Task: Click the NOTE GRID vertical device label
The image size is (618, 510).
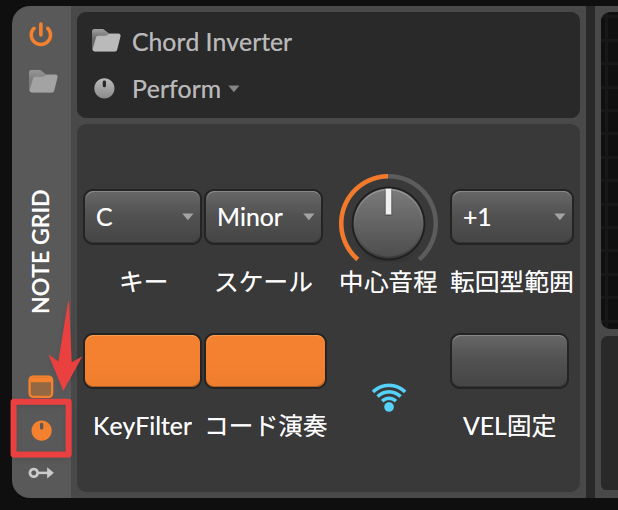Action: tap(41, 251)
